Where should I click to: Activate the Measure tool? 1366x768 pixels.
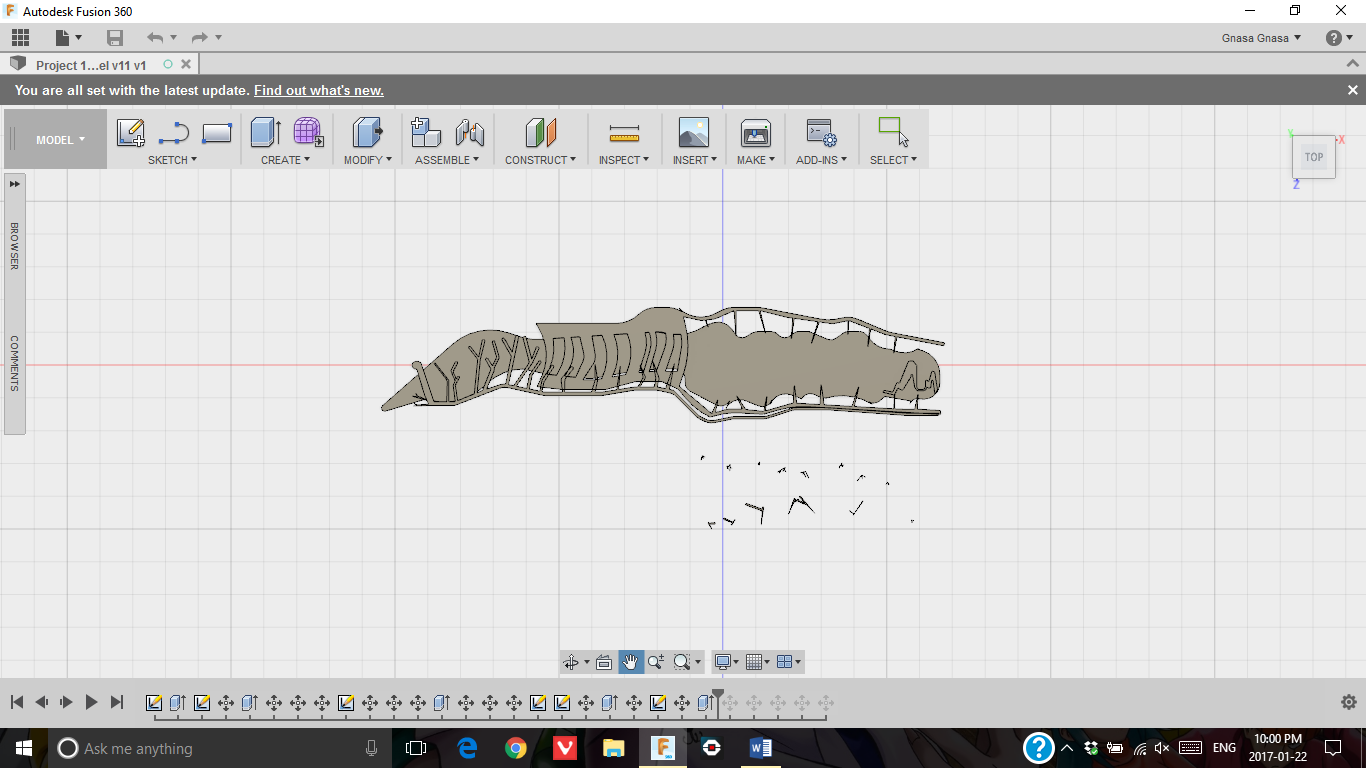tap(624, 134)
